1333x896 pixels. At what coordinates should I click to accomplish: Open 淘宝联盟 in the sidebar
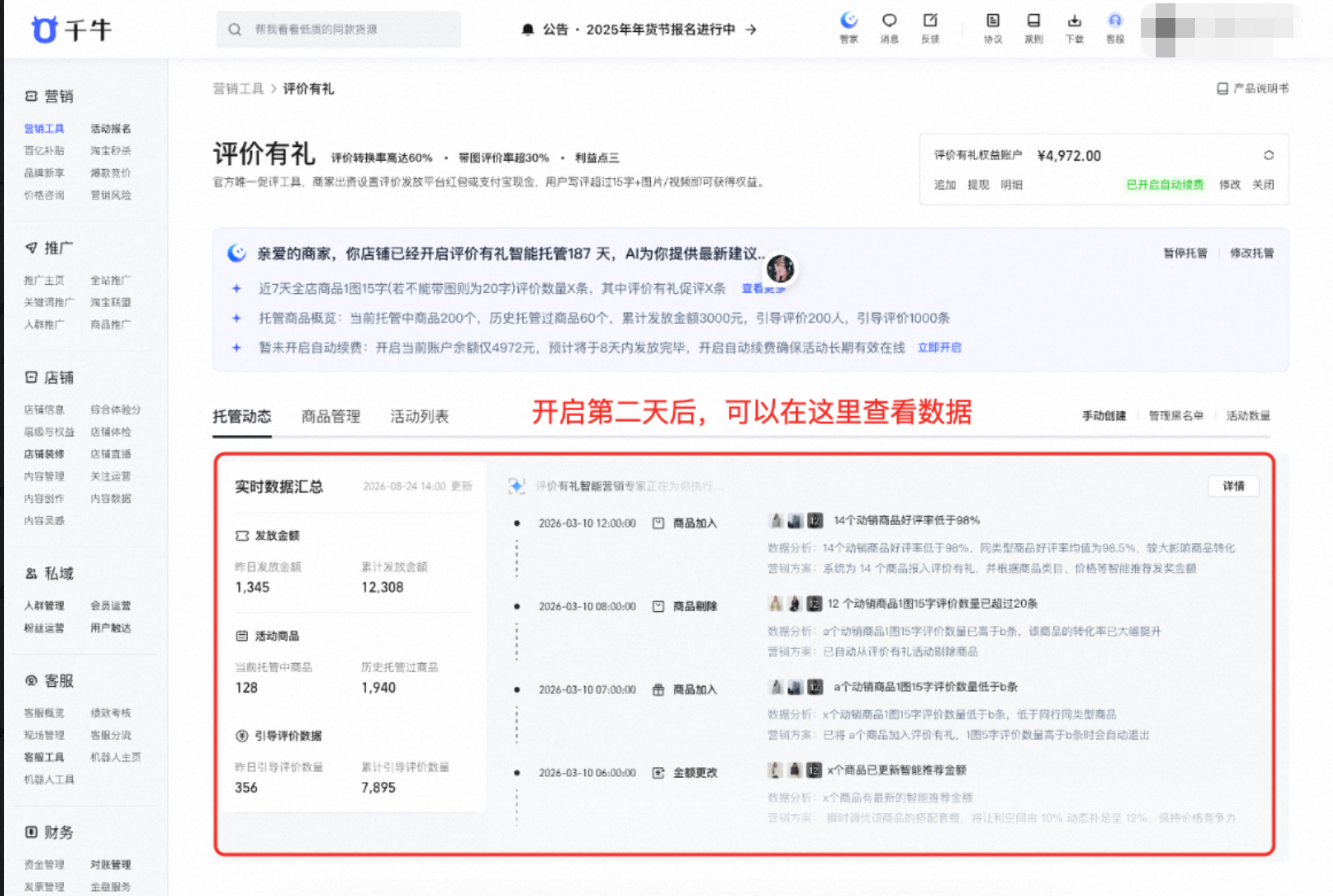[x=111, y=303]
